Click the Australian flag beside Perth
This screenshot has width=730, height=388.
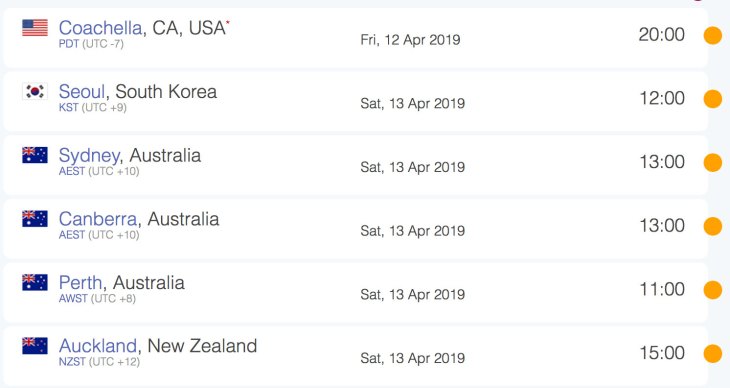point(35,282)
